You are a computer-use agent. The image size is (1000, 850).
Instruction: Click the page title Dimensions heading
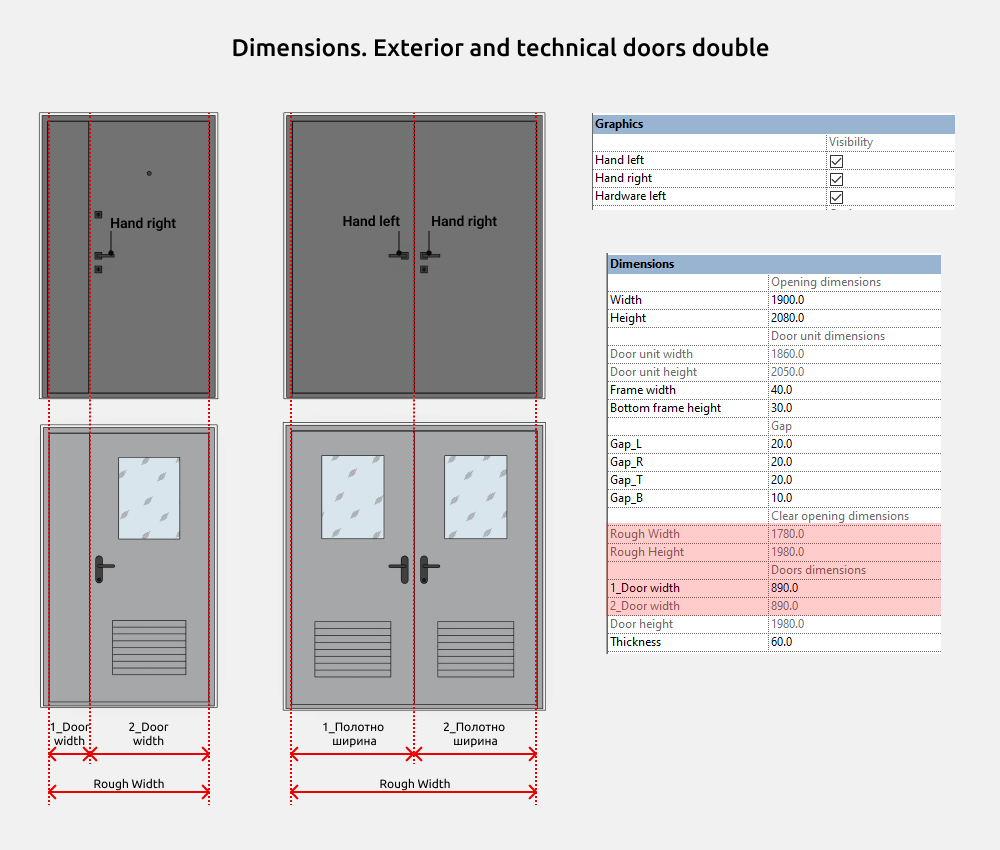point(500,48)
